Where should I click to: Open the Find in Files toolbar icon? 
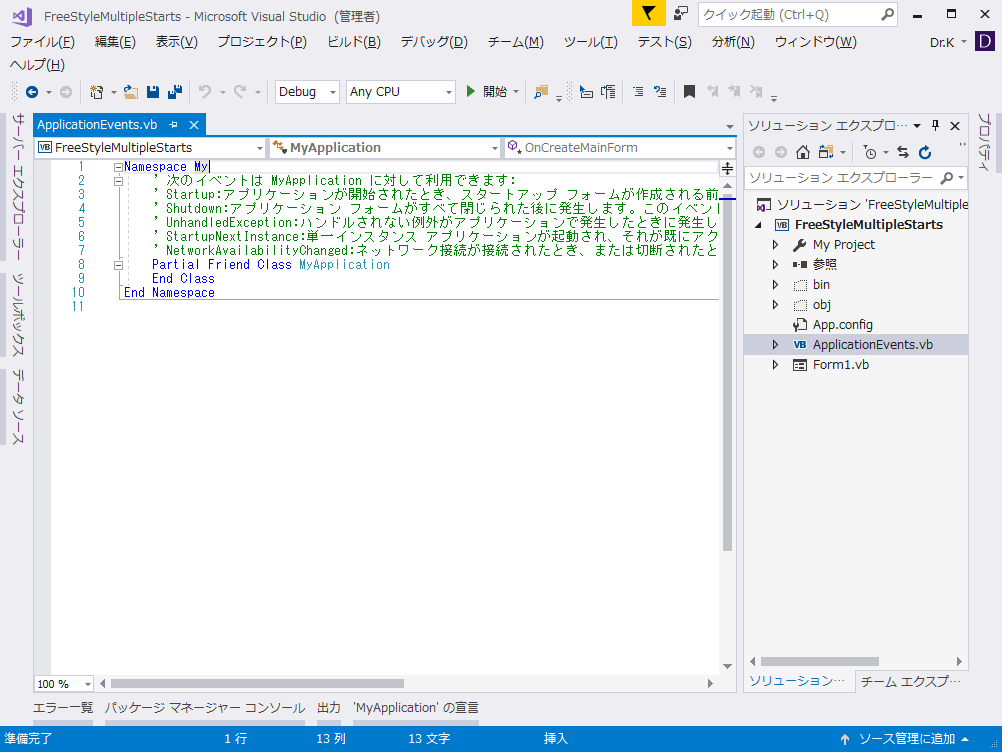pos(538,91)
